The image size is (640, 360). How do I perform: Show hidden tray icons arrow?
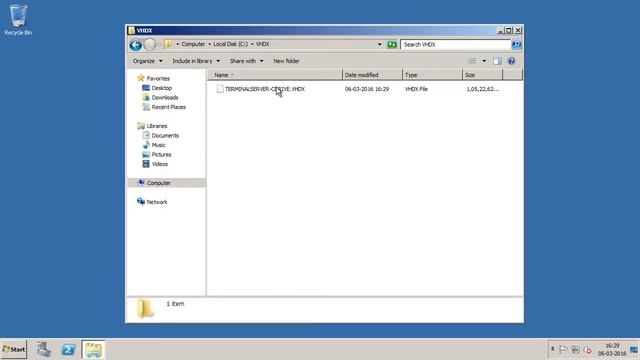point(553,349)
